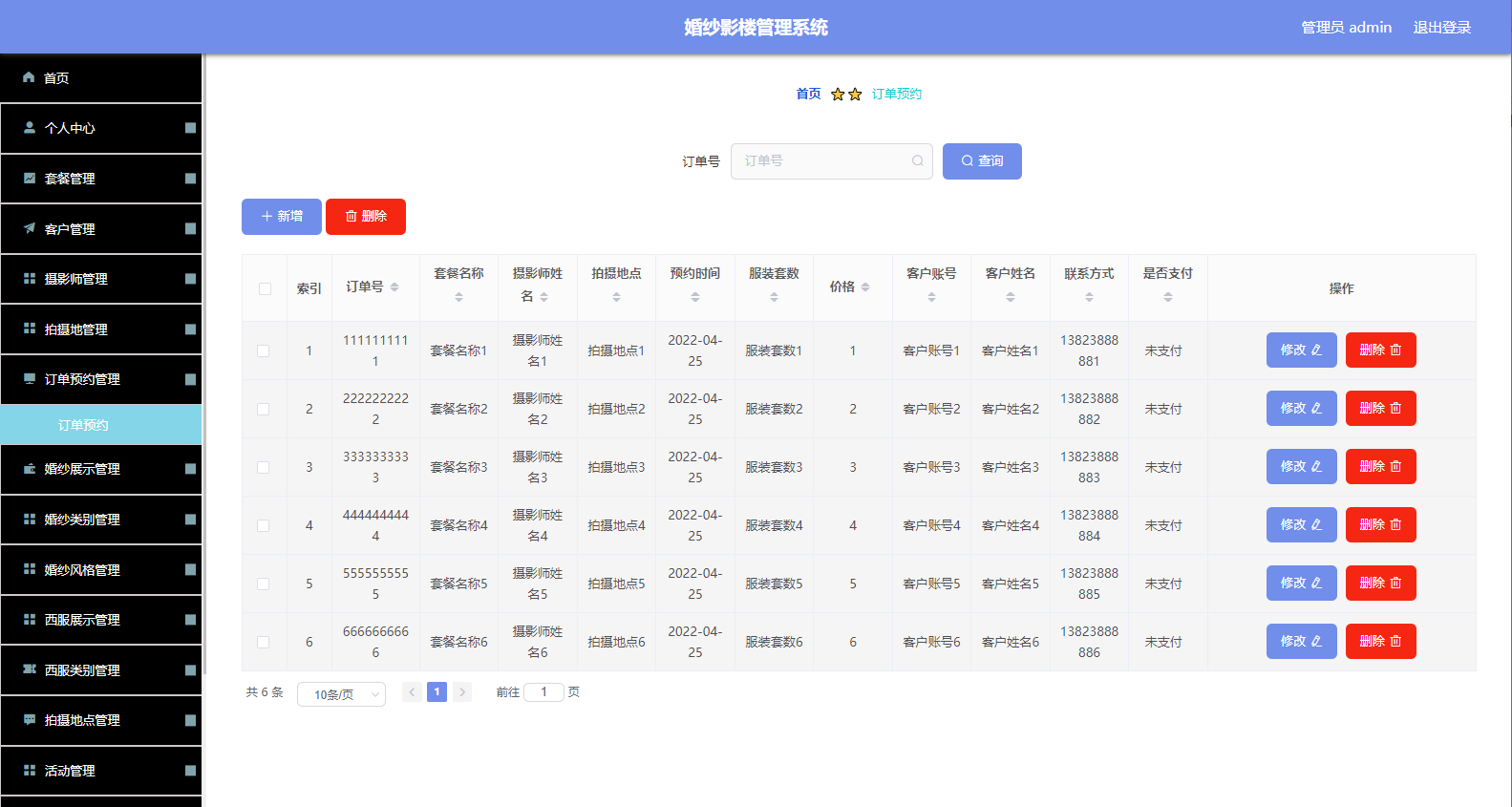Open the 首页 sidebar menu item
The image size is (1512, 807).
(101, 78)
